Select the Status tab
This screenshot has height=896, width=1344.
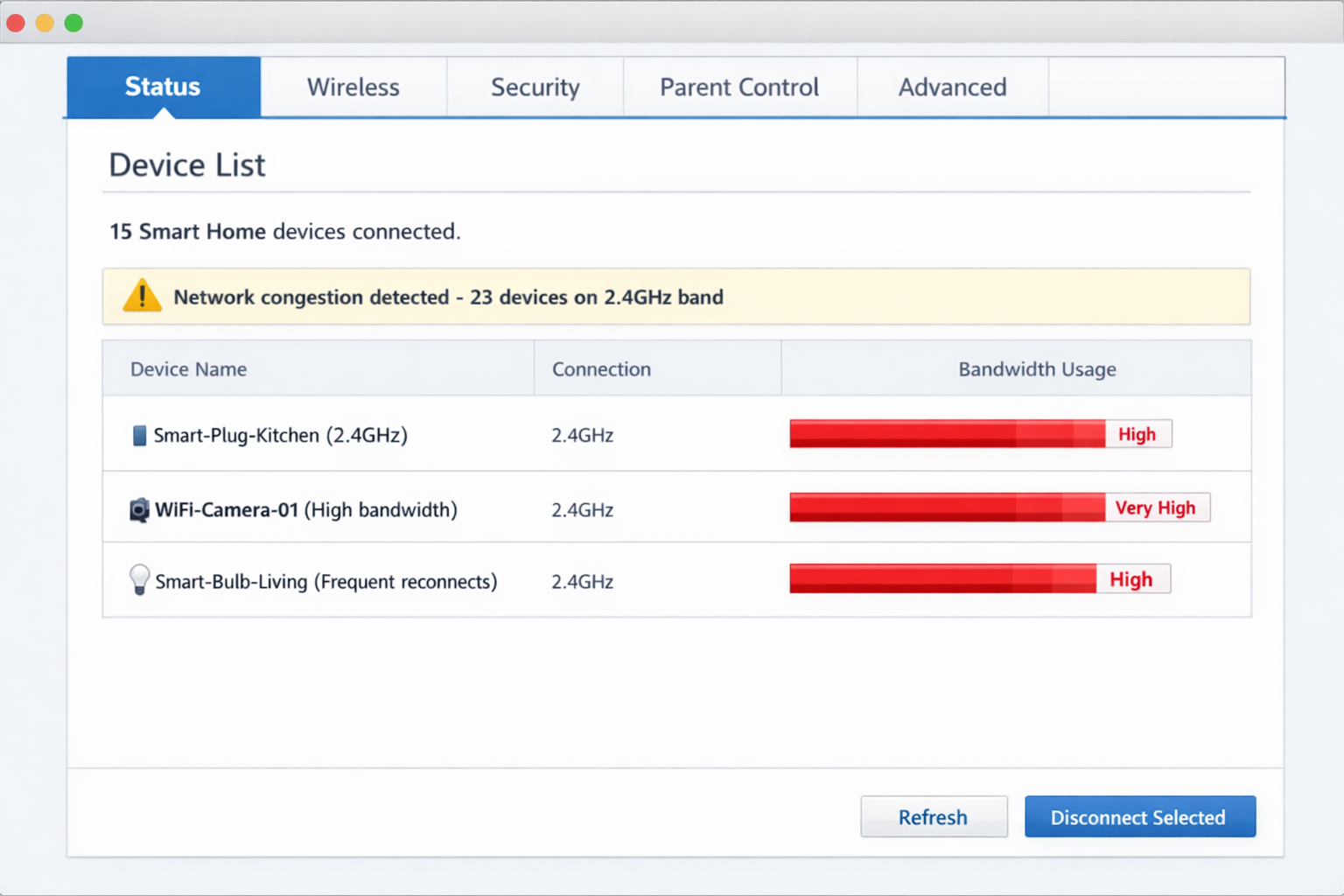pos(163,87)
